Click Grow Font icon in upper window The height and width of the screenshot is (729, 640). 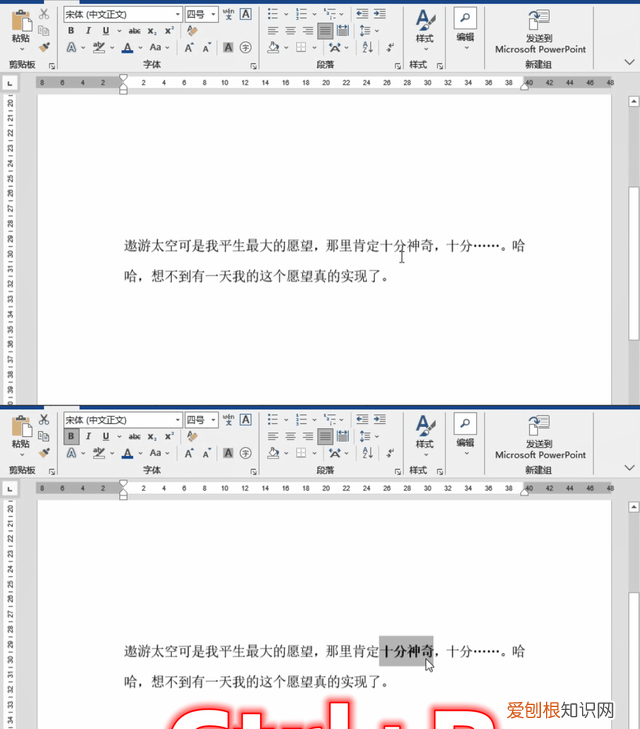189,47
